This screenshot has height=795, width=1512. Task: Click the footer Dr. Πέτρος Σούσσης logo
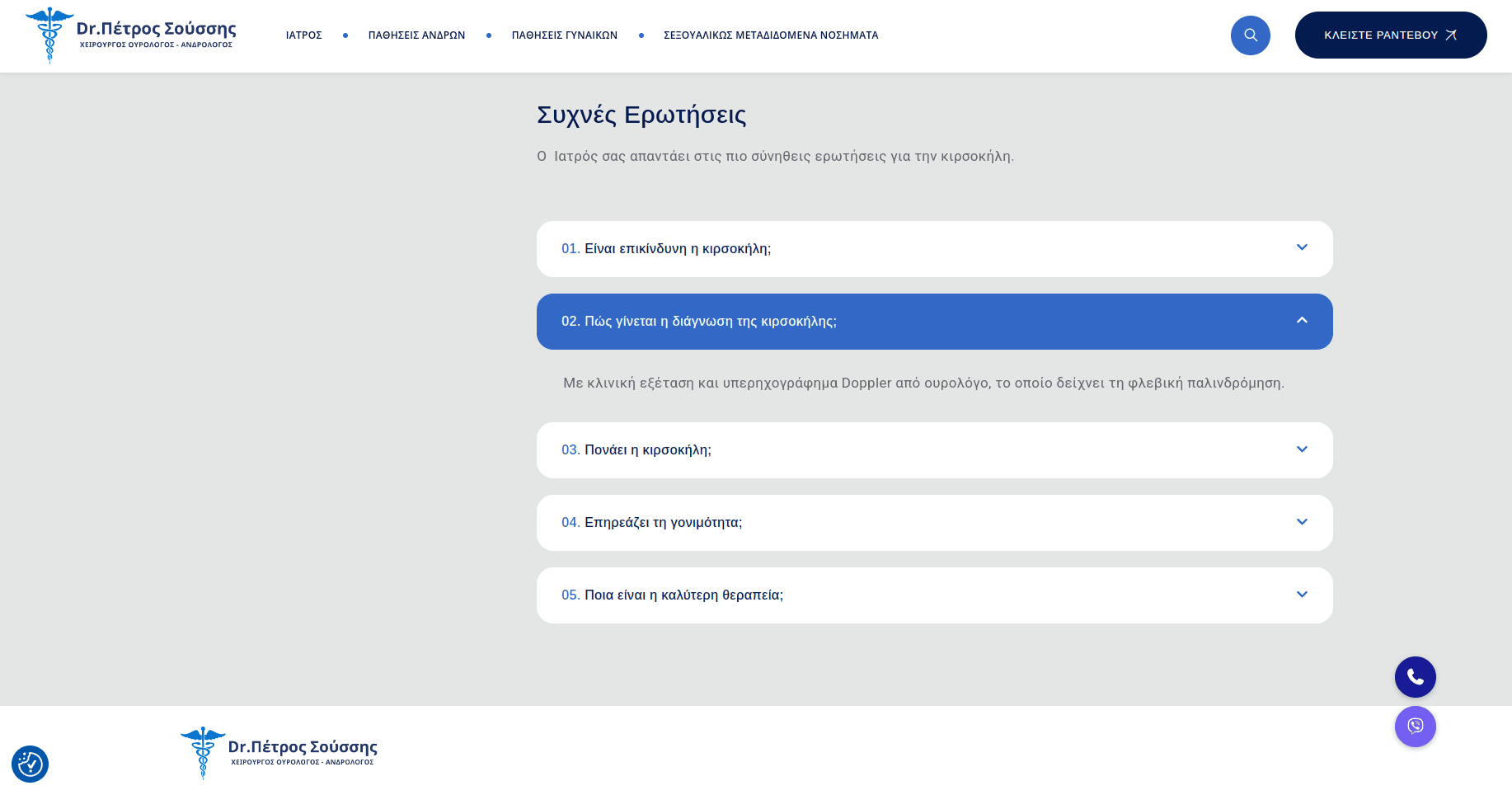tap(279, 752)
